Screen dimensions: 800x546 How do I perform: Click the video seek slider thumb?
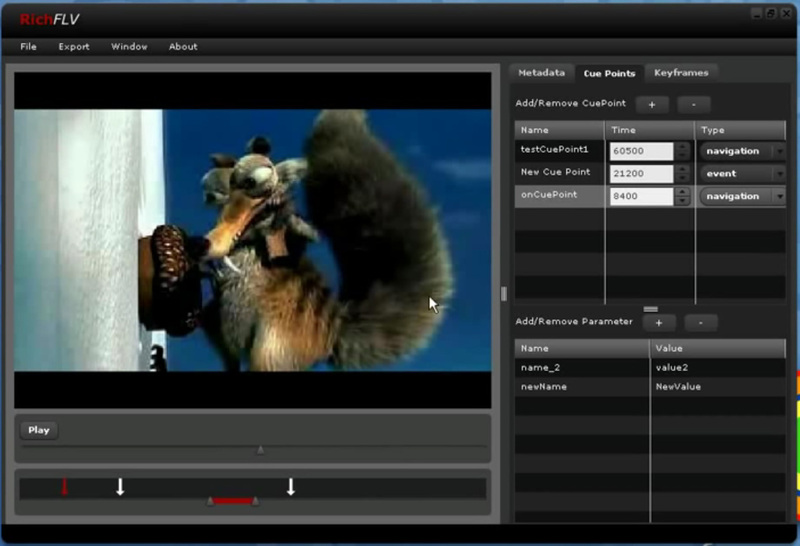[x=260, y=450]
